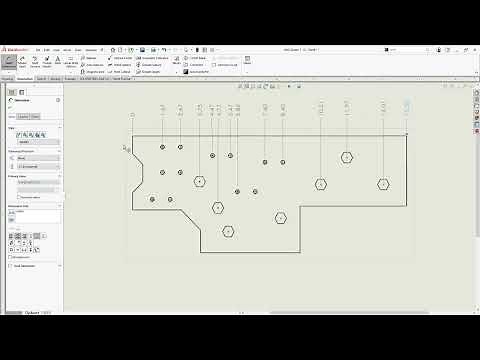Collapse the Style section
This screenshot has width=480, height=360.
59,128
